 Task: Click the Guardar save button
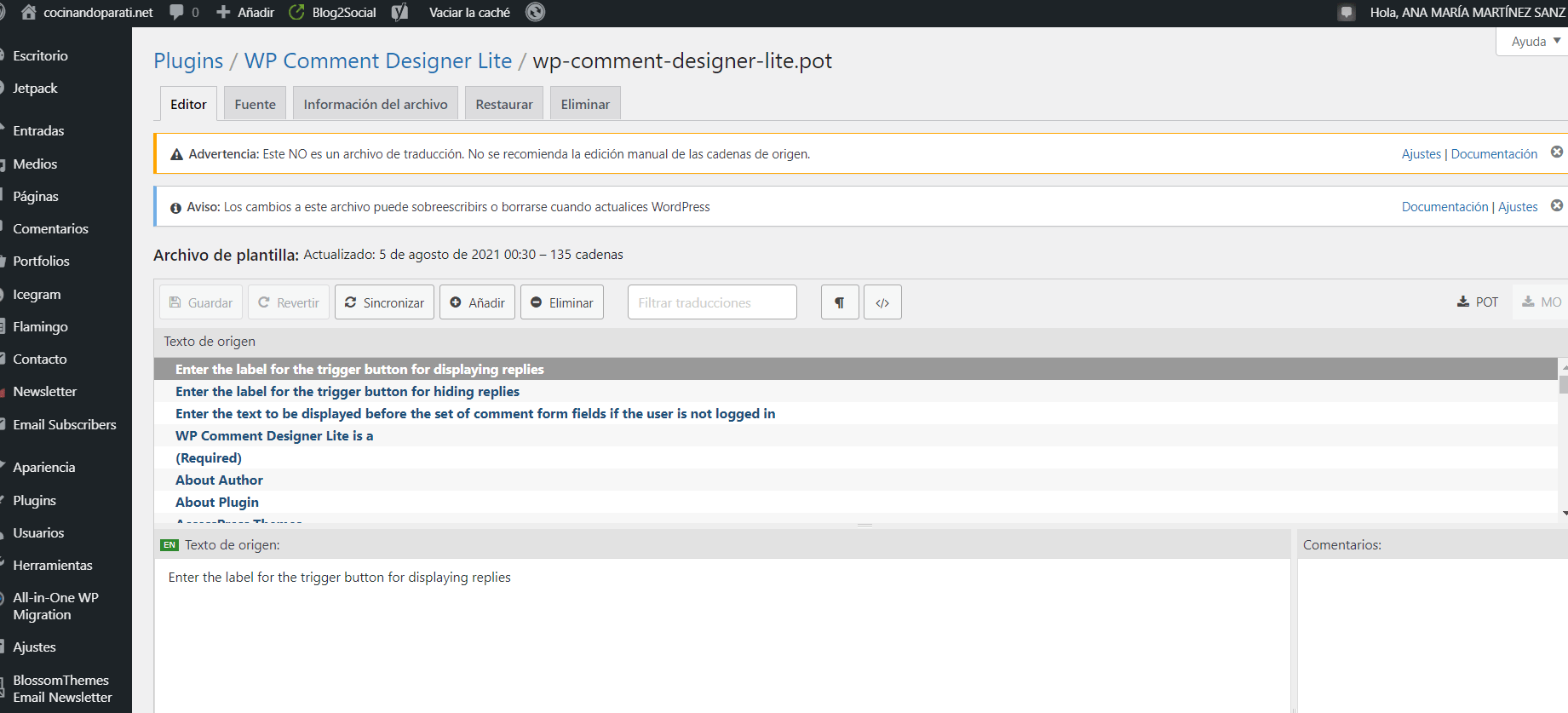201,302
